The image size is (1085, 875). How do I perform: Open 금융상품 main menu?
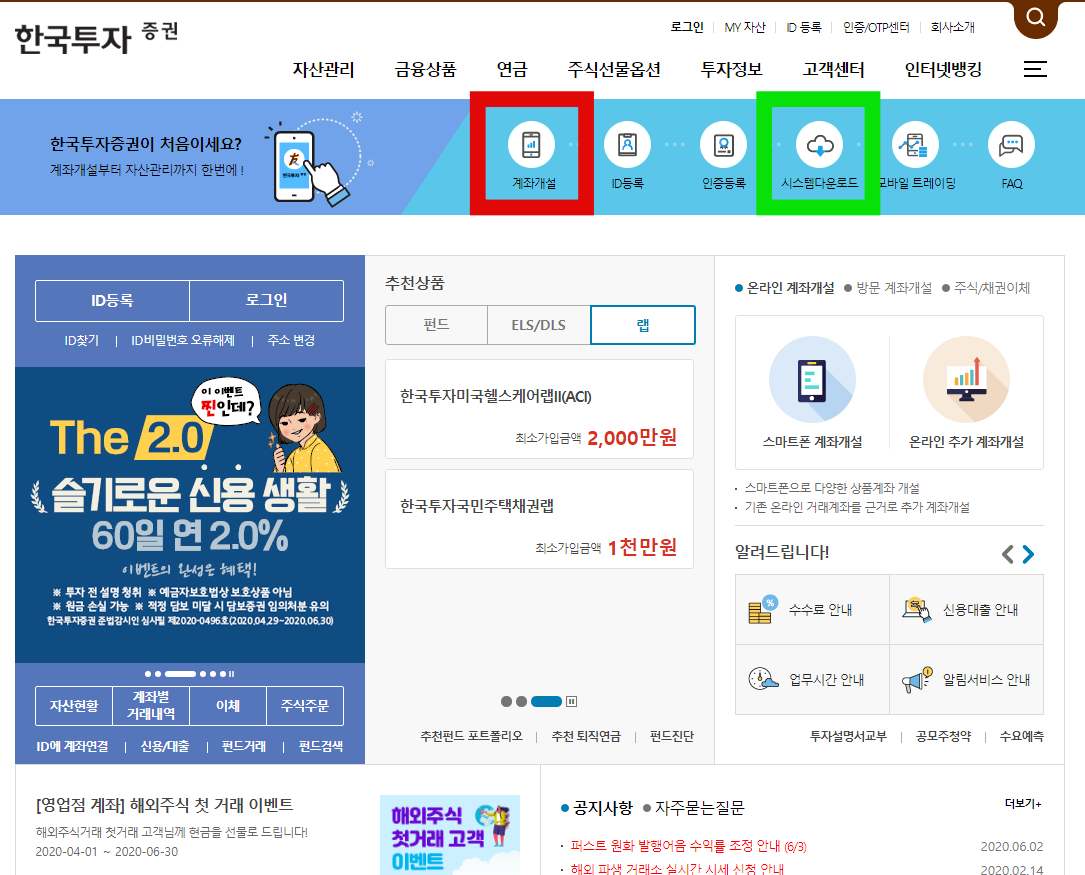tap(426, 69)
